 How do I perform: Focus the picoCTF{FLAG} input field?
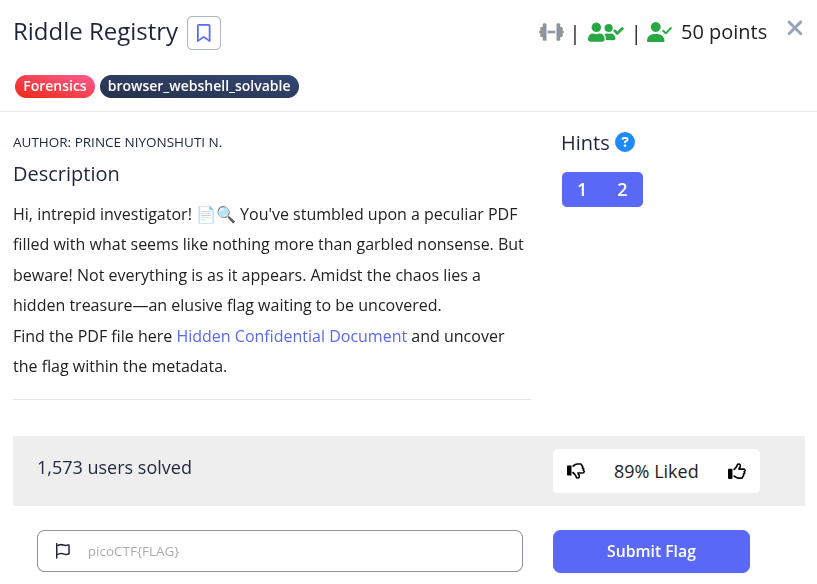click(x=300, y=551)
